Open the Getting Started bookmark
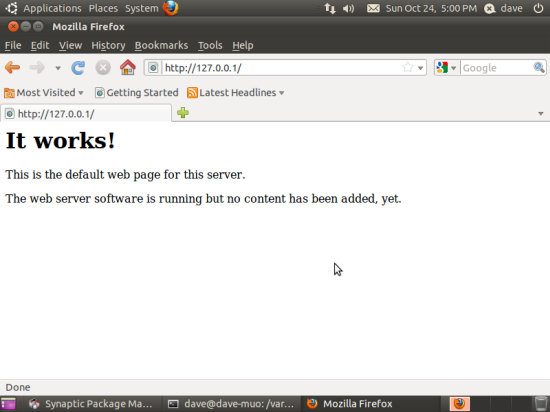This screenshot has height=412, width=550. tap(136, 93)
